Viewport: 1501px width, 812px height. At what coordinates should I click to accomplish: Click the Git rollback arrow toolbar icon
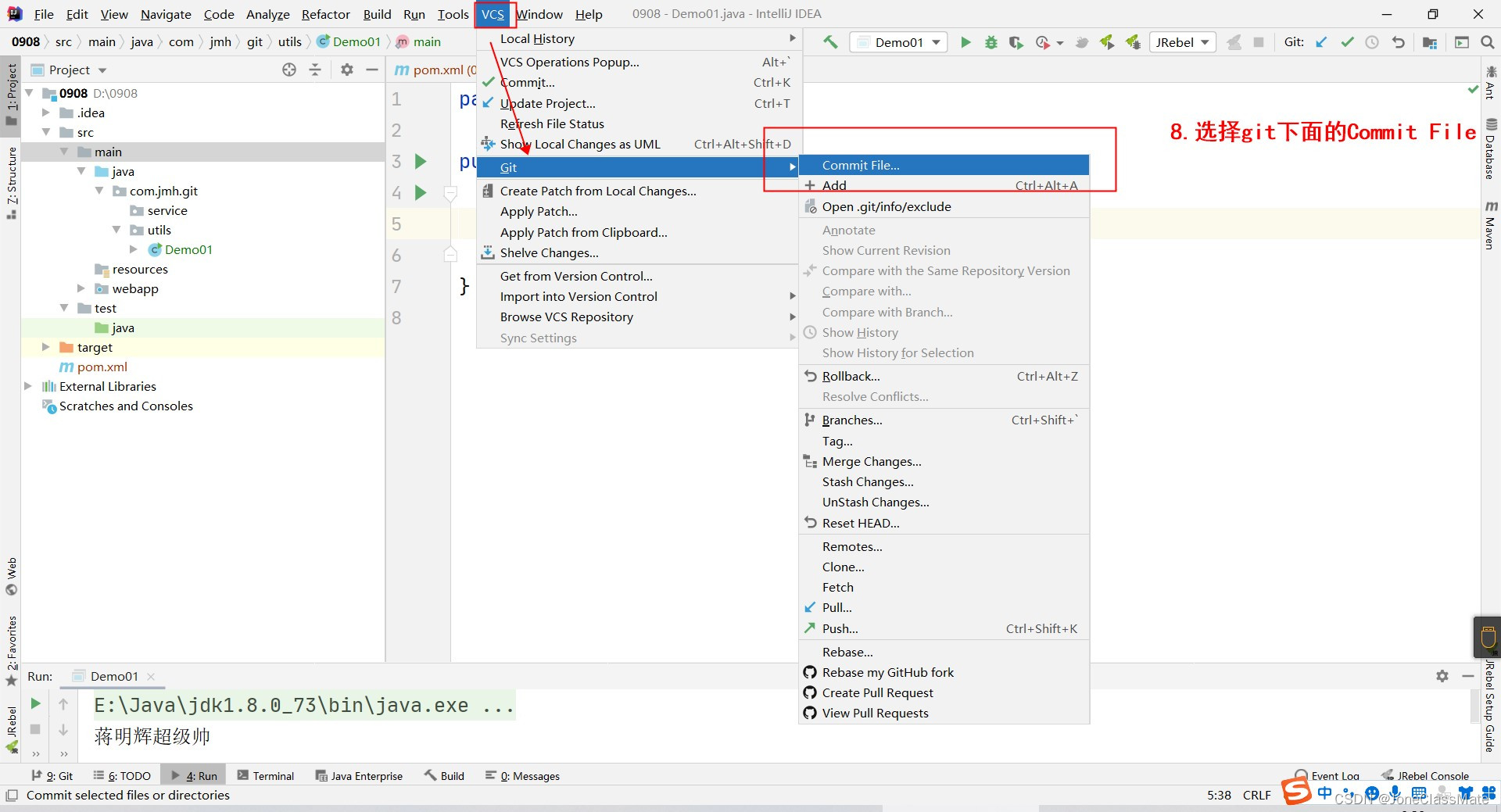click(1399, 42)
